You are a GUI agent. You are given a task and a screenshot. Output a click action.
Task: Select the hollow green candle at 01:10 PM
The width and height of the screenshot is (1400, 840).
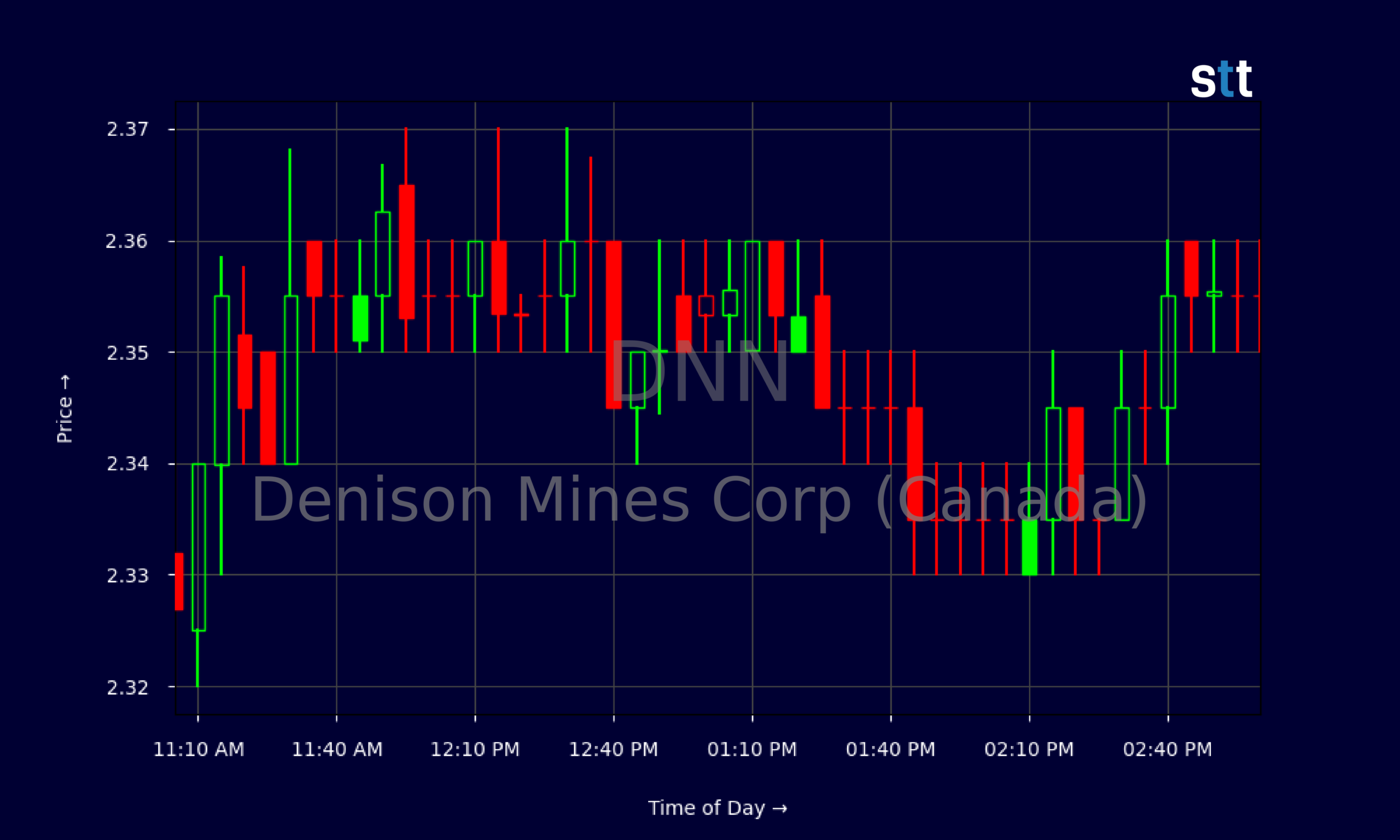click(752, 296)
